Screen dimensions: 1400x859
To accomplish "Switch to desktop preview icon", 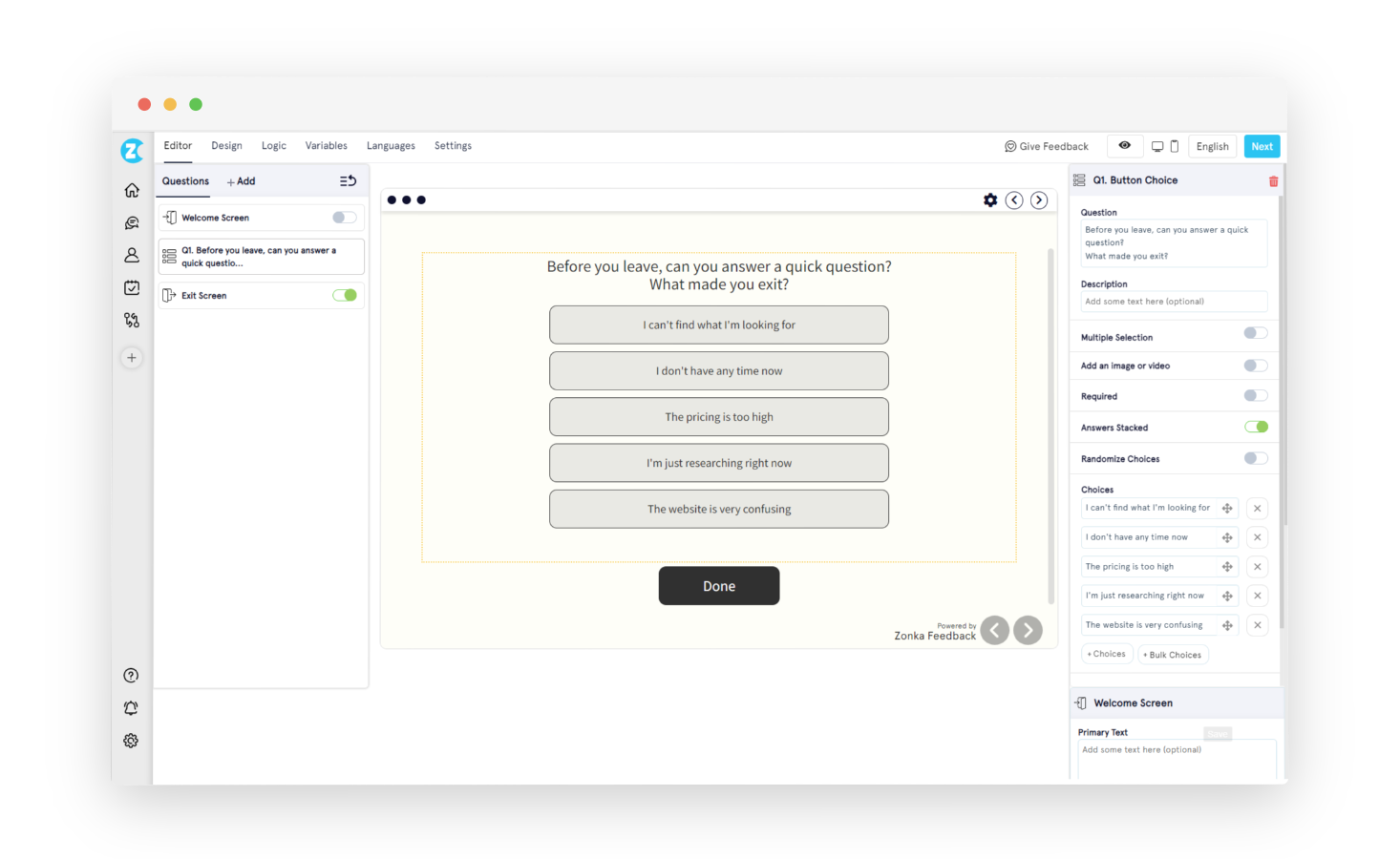I will tap(1157, 146).
